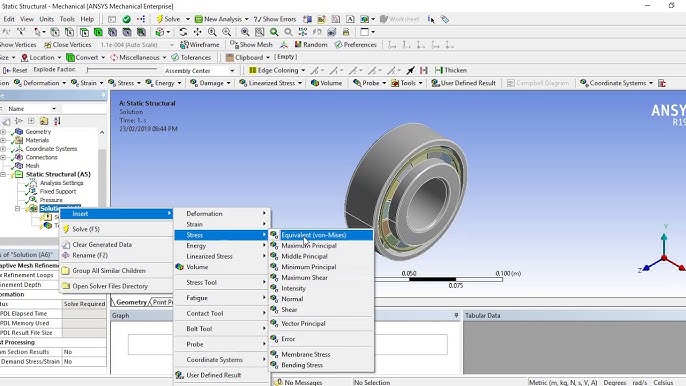Choose Clear Generated Data

tap(116, 245)
